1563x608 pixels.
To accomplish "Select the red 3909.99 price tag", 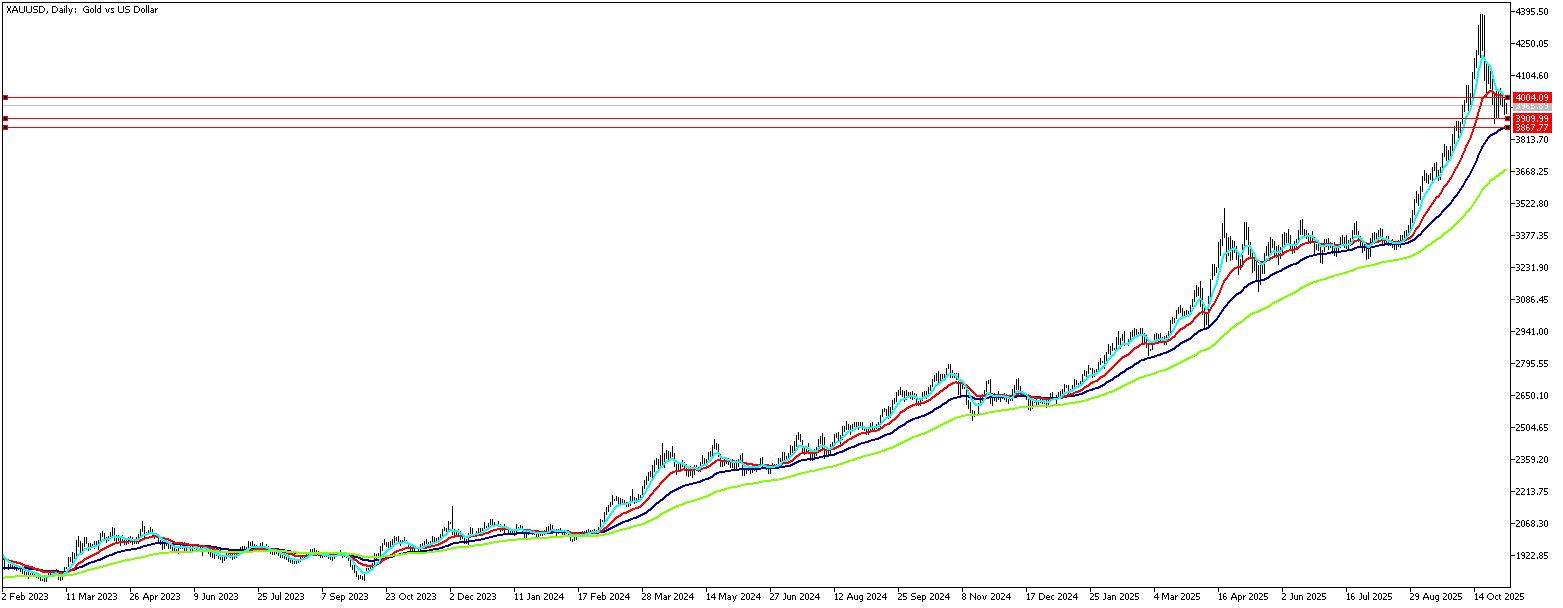I will point(1532,118).
